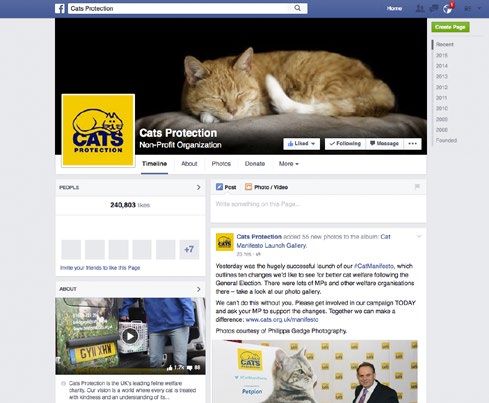Open the notifications globe icon

click(448, 9)
